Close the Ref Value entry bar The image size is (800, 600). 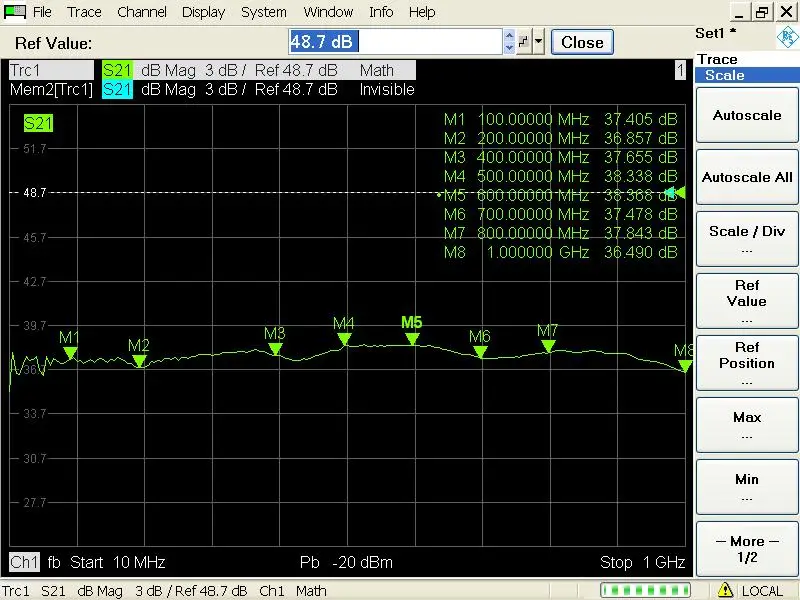tap(582, 42)
